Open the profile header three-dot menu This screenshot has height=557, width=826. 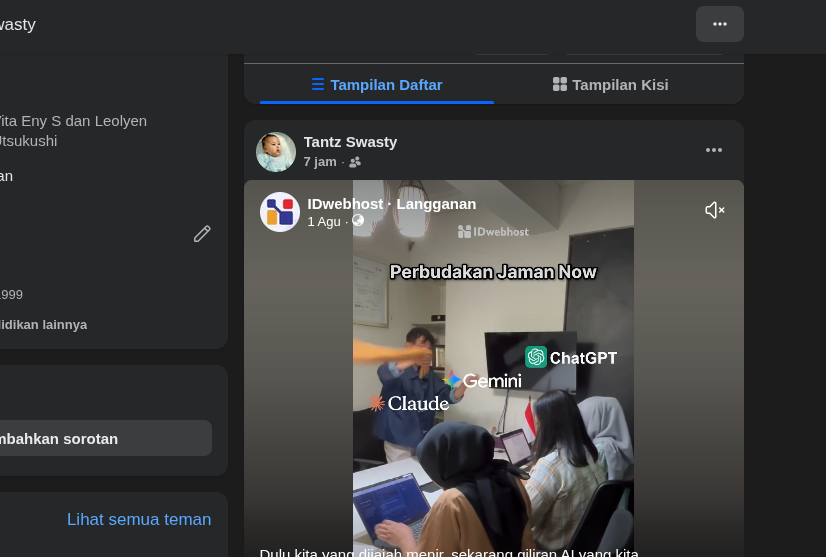click(720, 24)
